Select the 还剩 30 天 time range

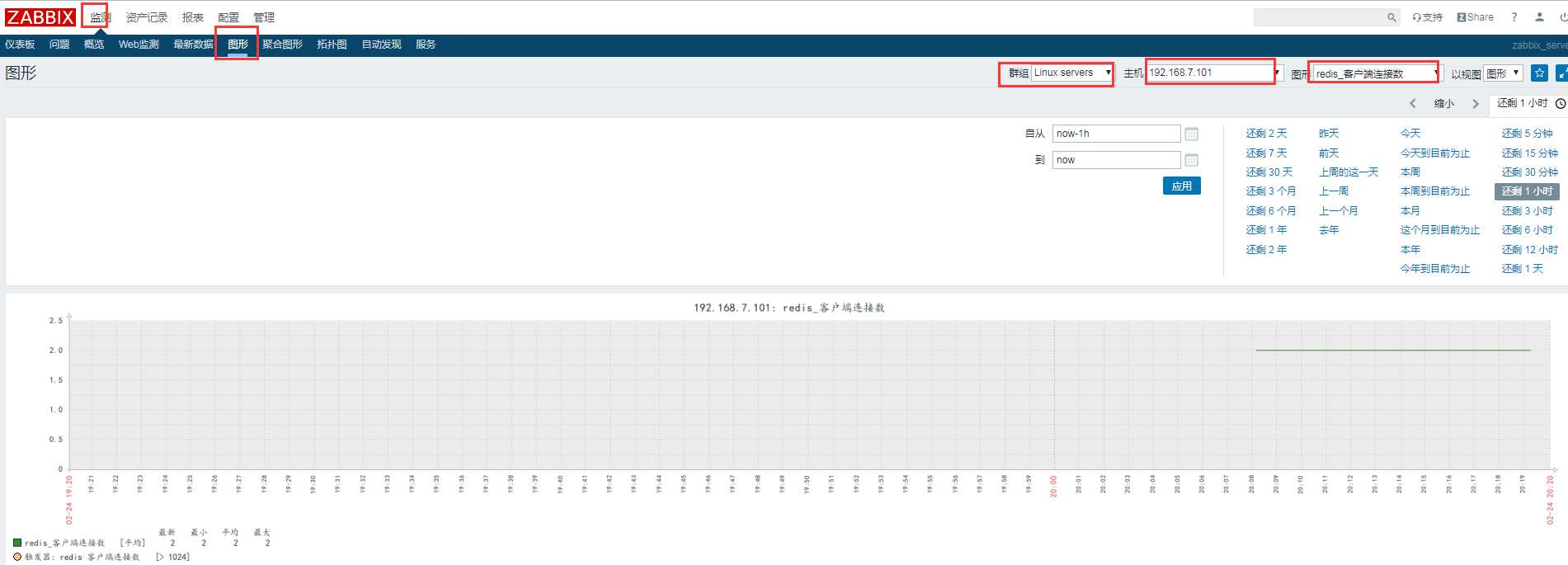tap(1269, 172)
